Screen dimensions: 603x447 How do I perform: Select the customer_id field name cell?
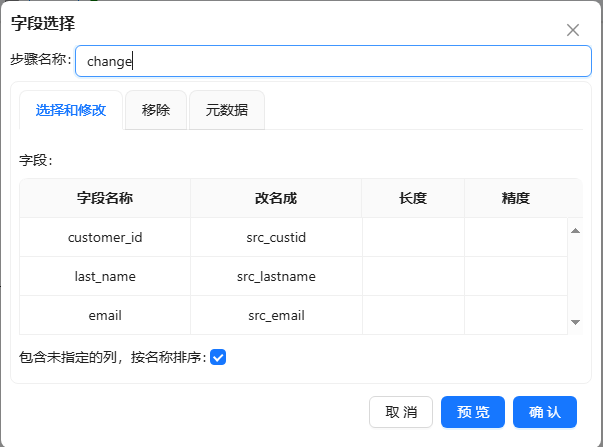[105, 237]
